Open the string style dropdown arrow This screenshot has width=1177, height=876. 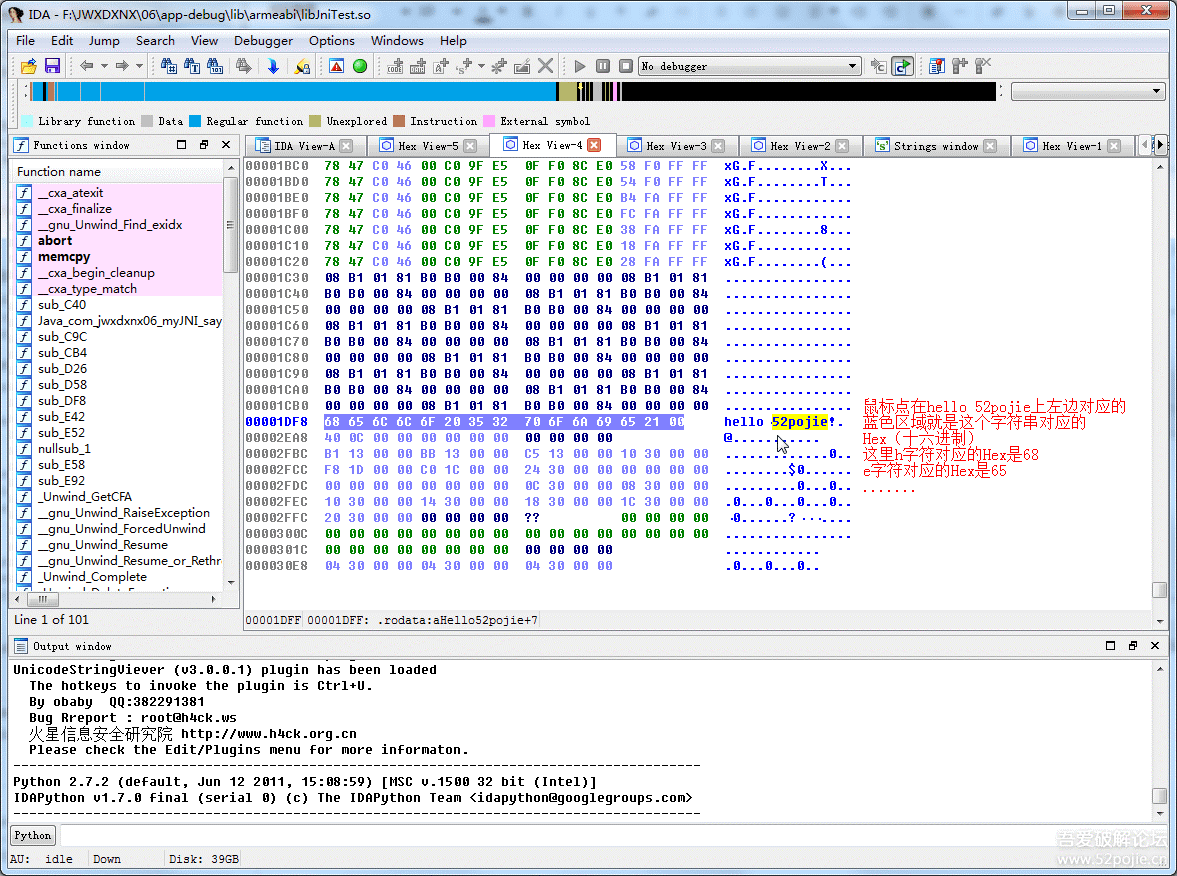point(481,66)
